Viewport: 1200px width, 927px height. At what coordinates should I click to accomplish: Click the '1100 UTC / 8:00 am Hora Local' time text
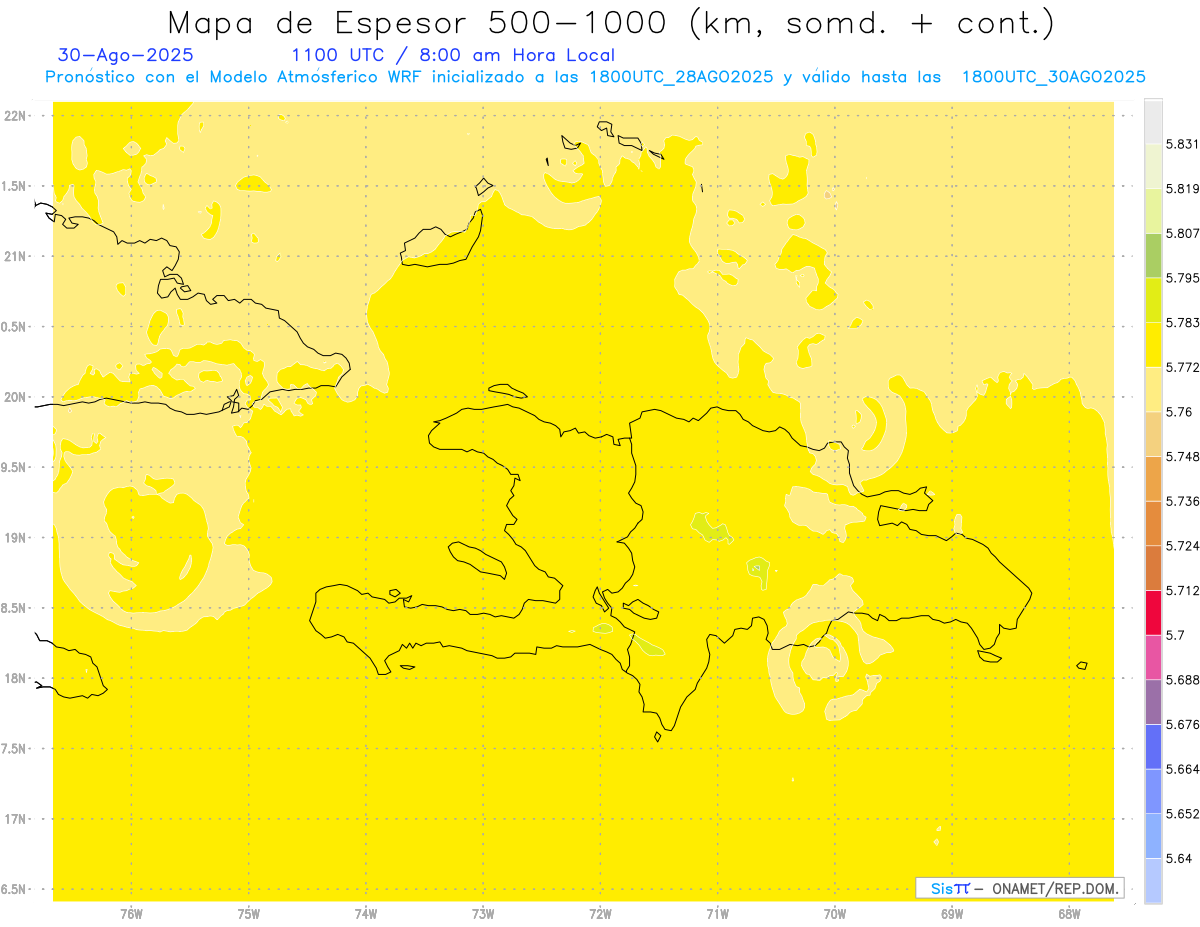coord(453,56)
